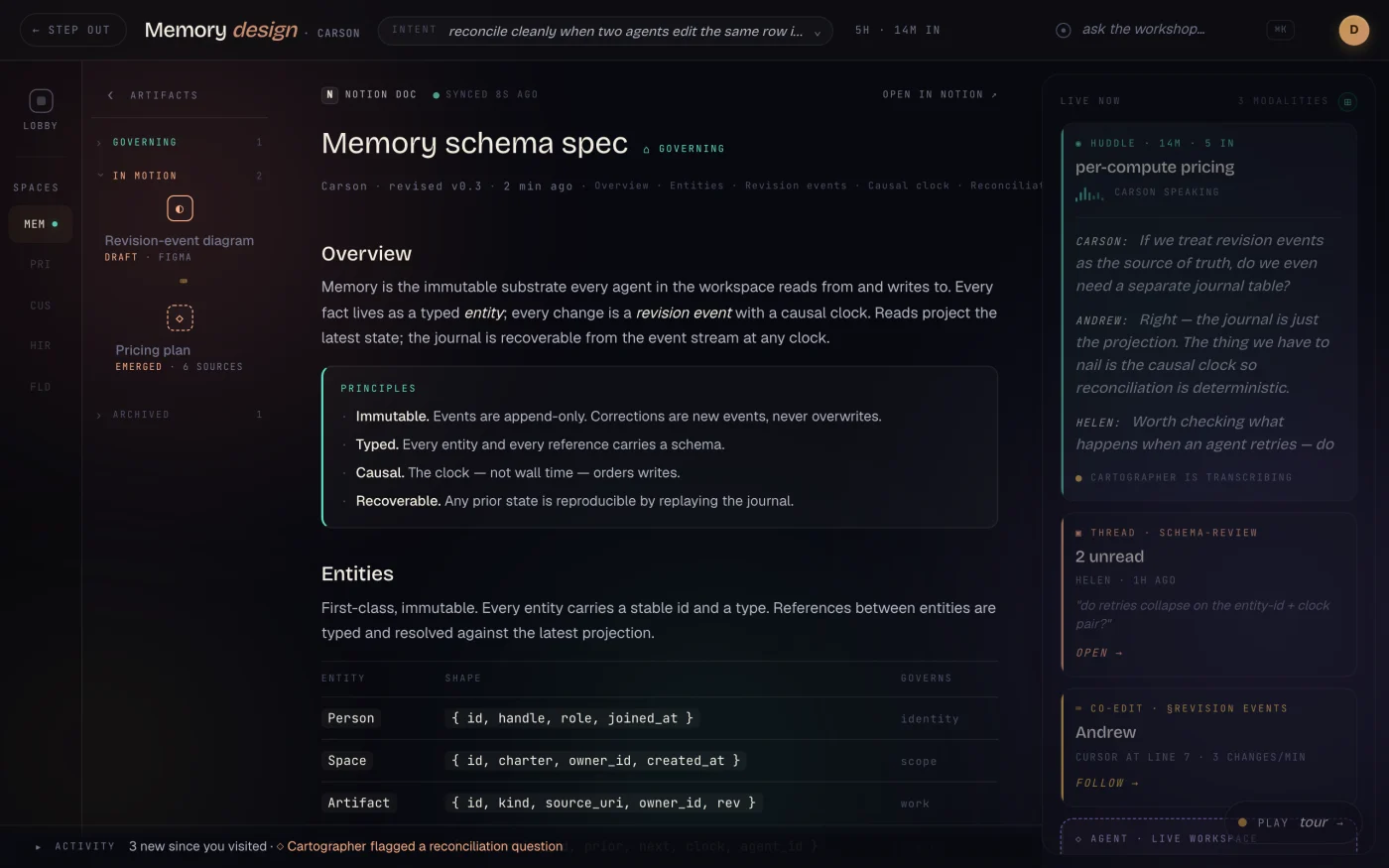Expand the Governing artifacts group

click(x=180, y=143)
